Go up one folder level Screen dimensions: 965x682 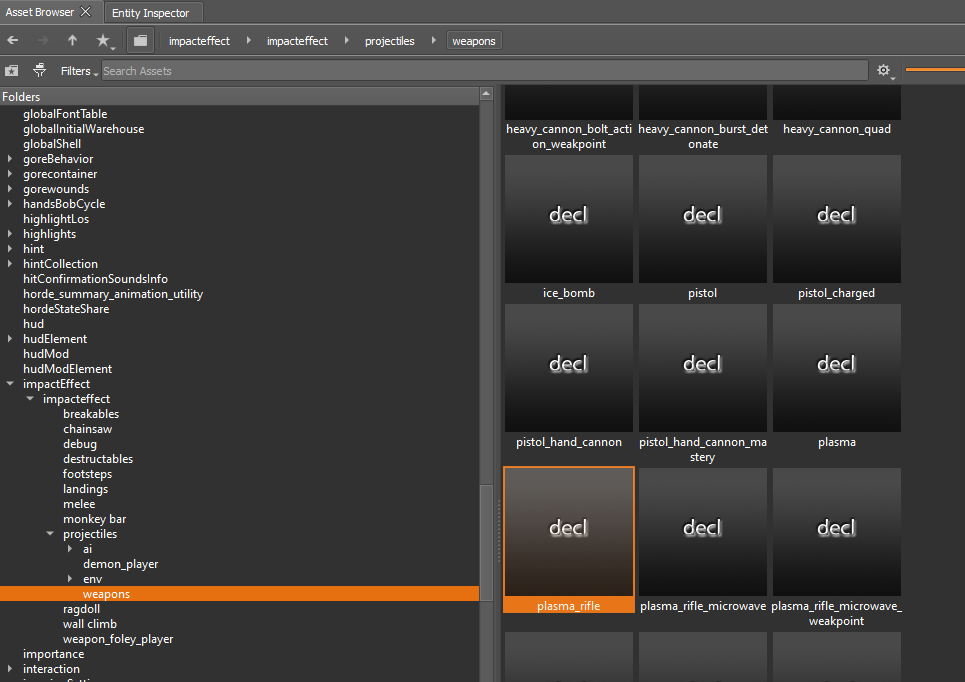click(x=72, y=41)
